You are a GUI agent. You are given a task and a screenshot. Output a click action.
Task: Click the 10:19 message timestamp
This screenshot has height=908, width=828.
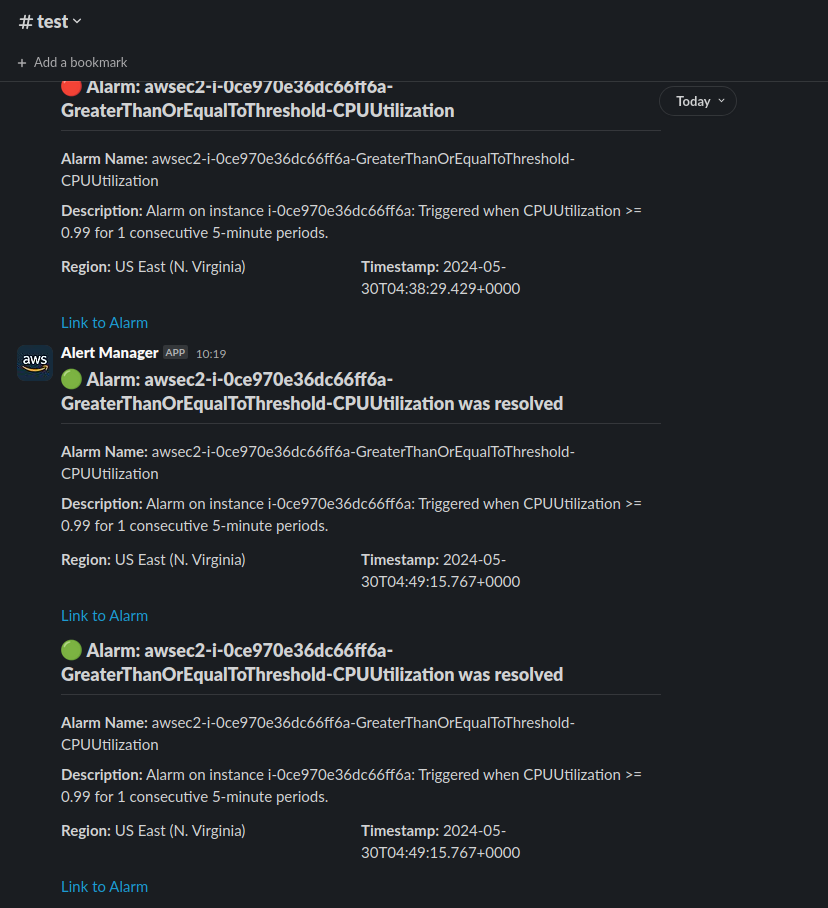click(x=211, y=354)
